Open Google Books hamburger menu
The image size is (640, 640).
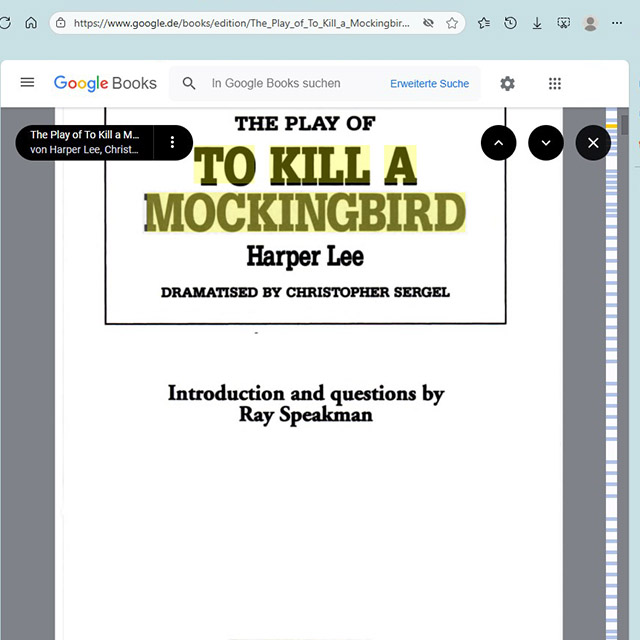pyautogui.click(x=27, y=82)
